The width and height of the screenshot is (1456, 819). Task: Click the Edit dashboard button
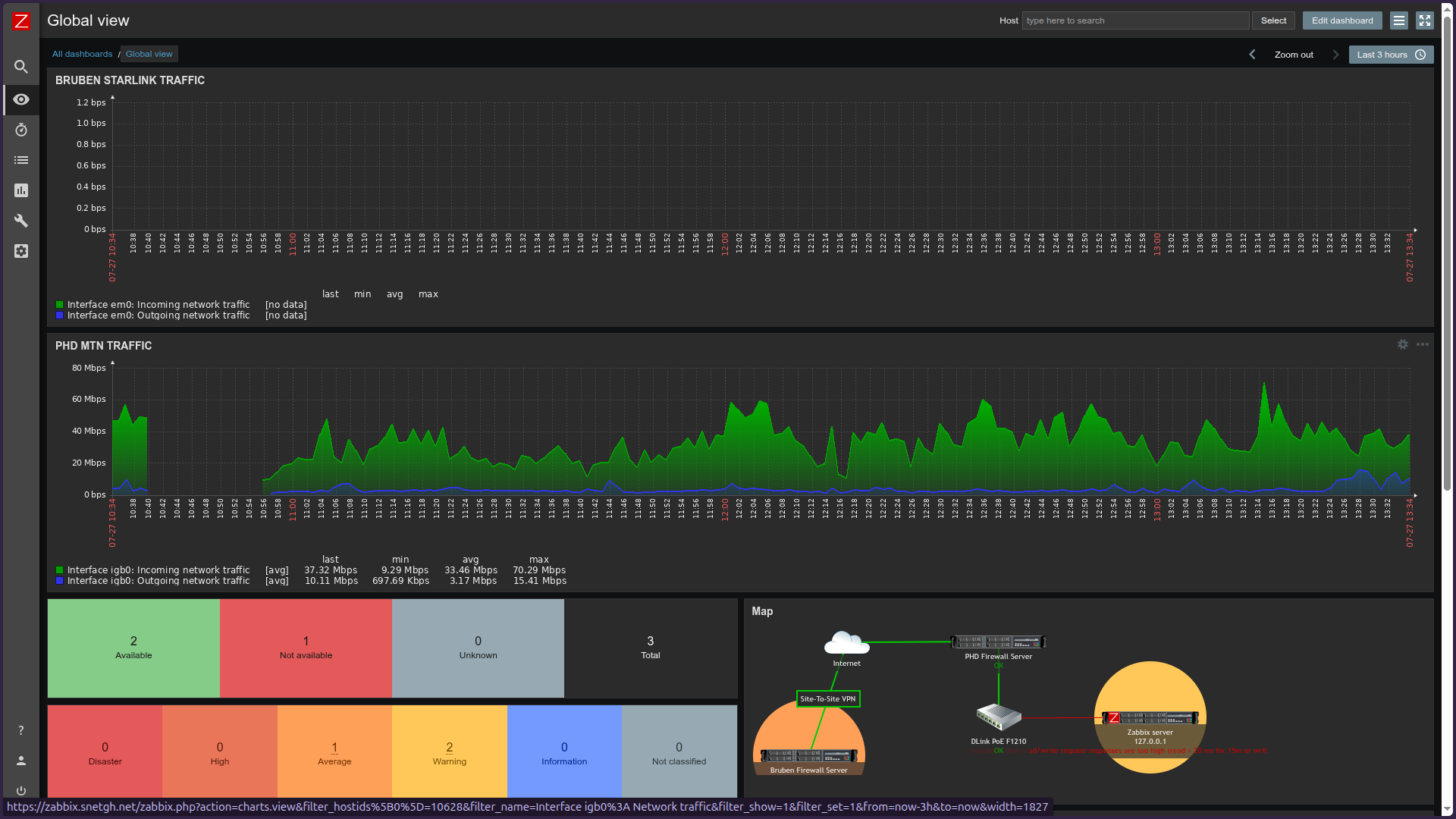(1342, 20)
